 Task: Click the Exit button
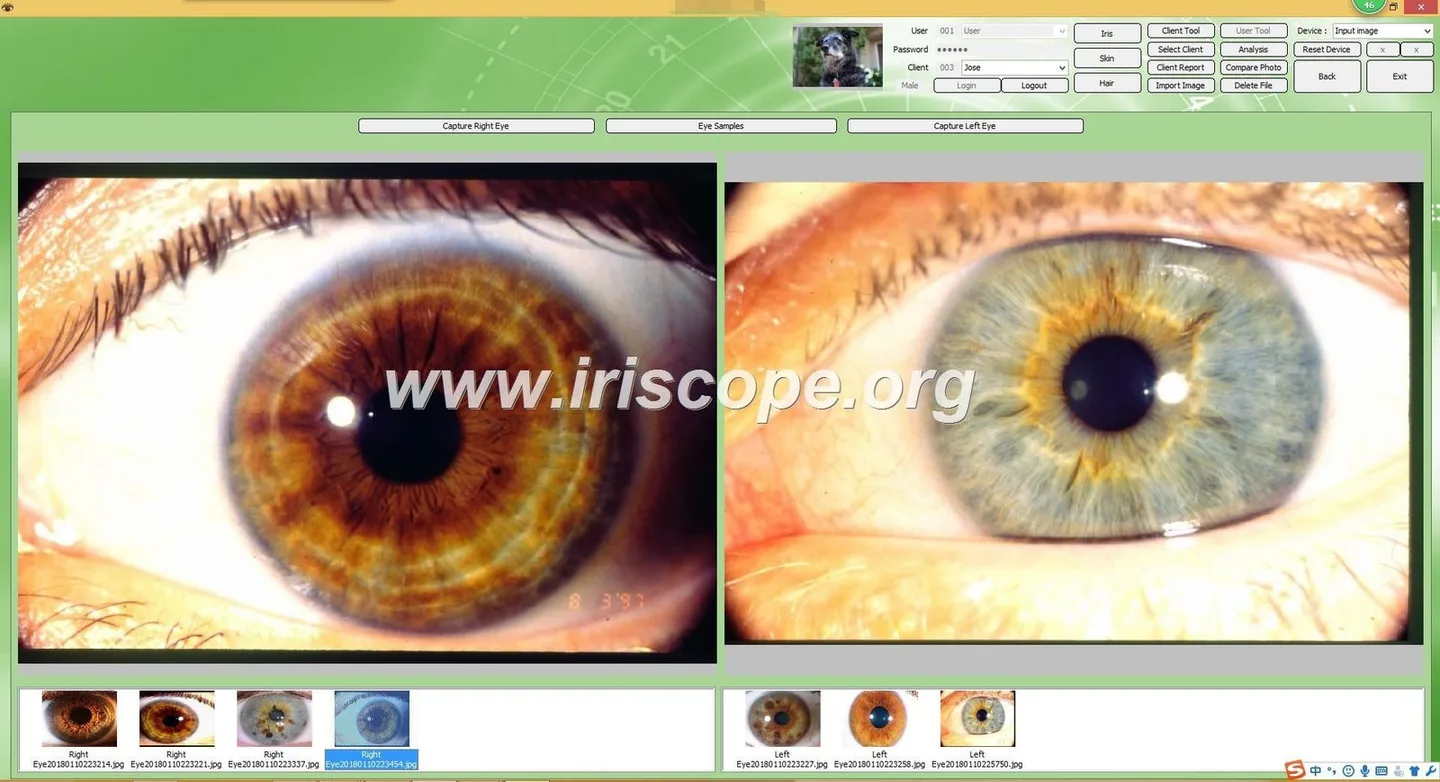[x=1400, y=76]
